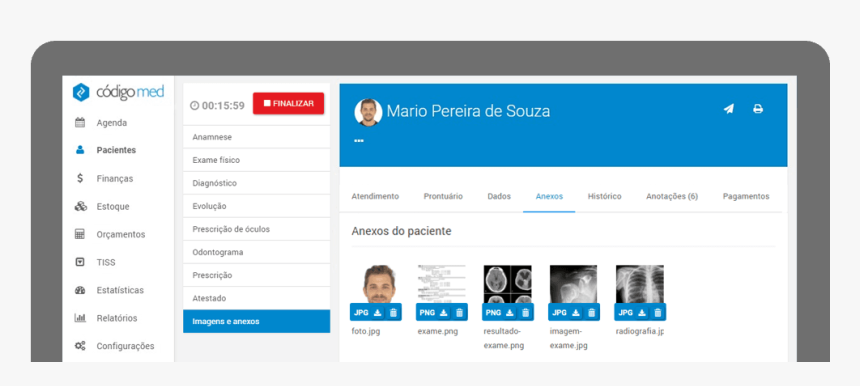Viewport: 860px width, 386px height.
Task: Open the Diagnóstico section
Action: (x=257, y=183)
